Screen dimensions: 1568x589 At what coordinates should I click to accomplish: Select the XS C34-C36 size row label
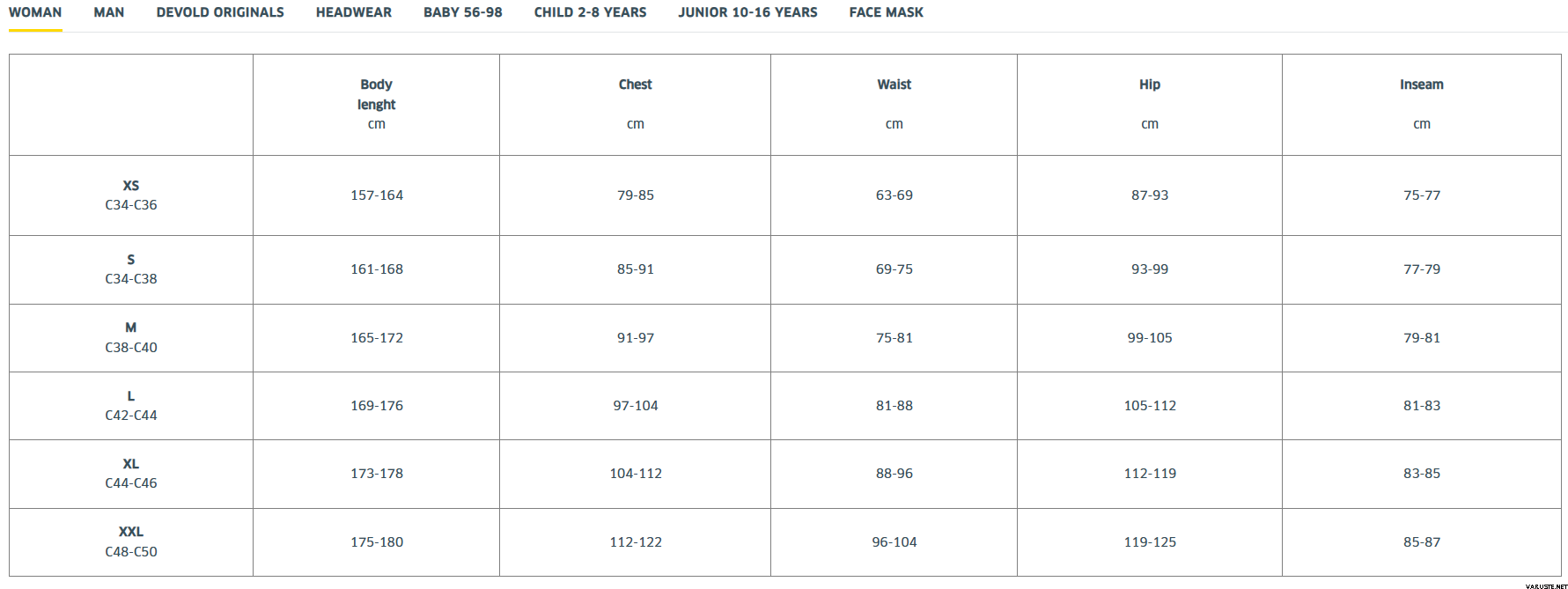(x=131, y=195)
